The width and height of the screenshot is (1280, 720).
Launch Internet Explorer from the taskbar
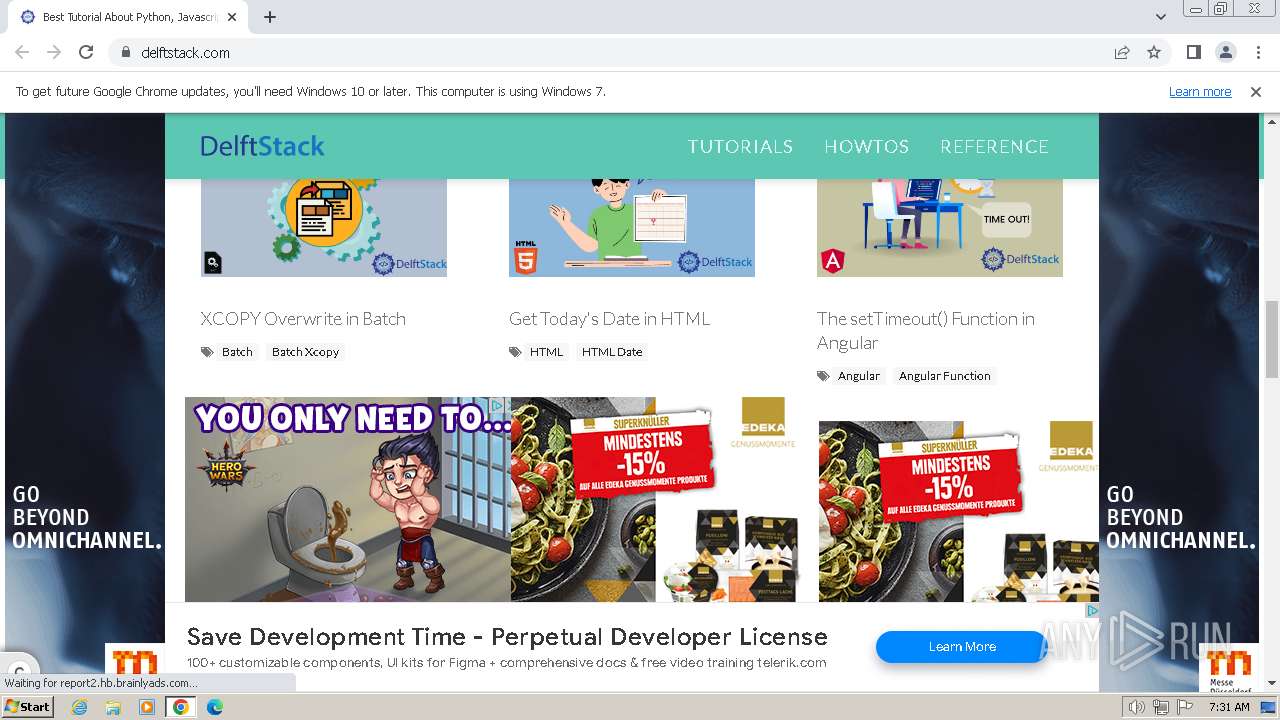[80, 707]
